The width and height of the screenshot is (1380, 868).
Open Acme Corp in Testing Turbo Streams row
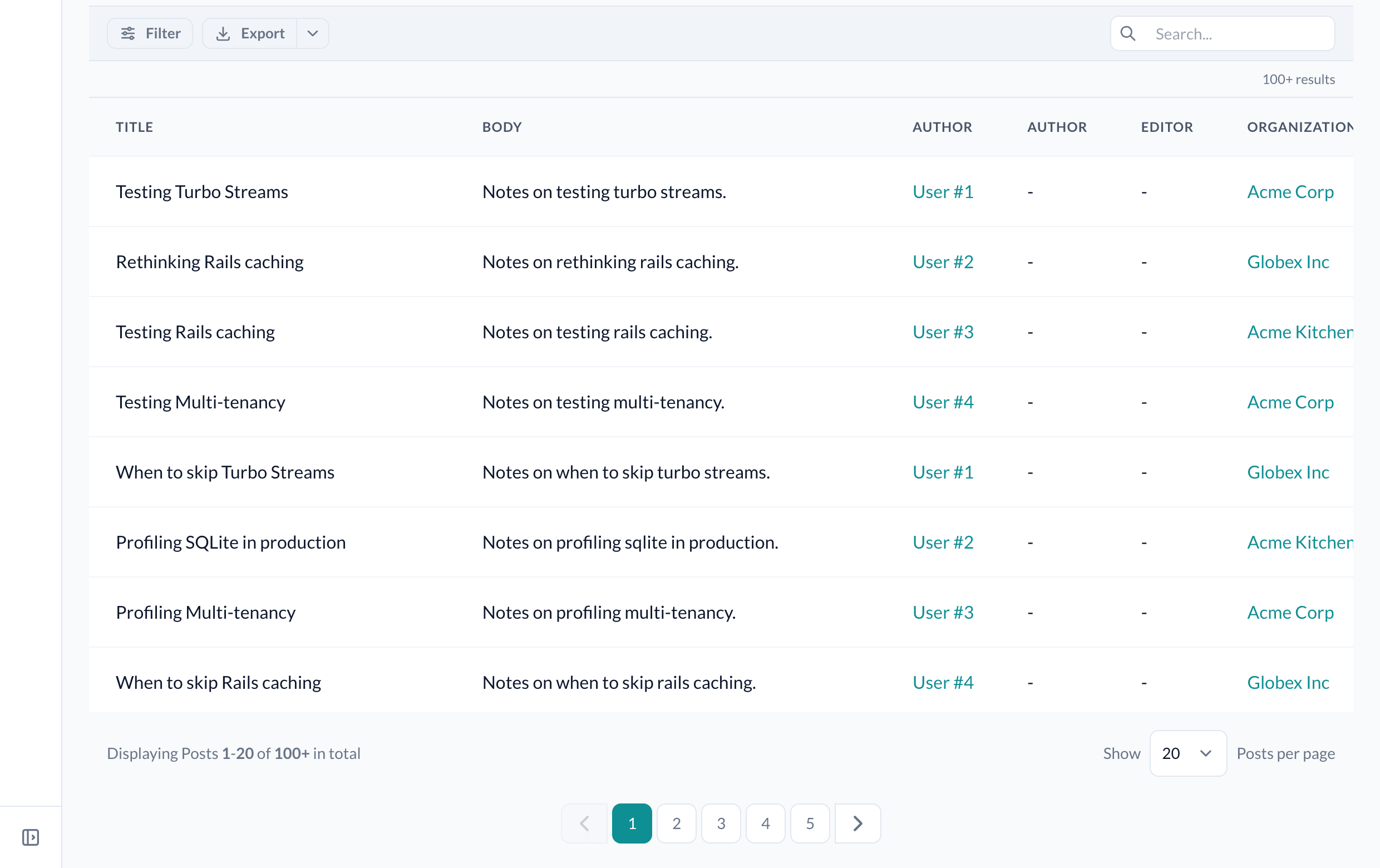tap(1290, 191)
